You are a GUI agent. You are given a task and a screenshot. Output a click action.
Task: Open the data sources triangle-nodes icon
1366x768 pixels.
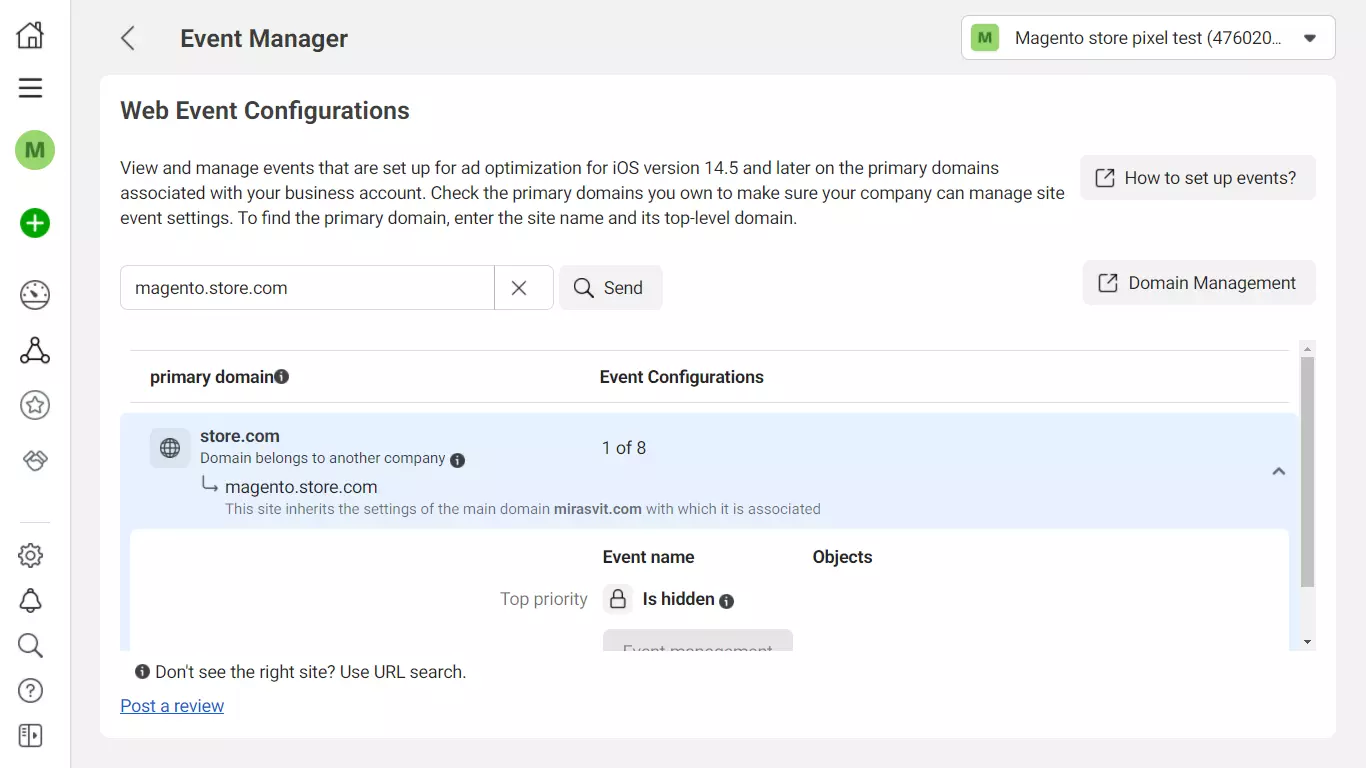35,351
